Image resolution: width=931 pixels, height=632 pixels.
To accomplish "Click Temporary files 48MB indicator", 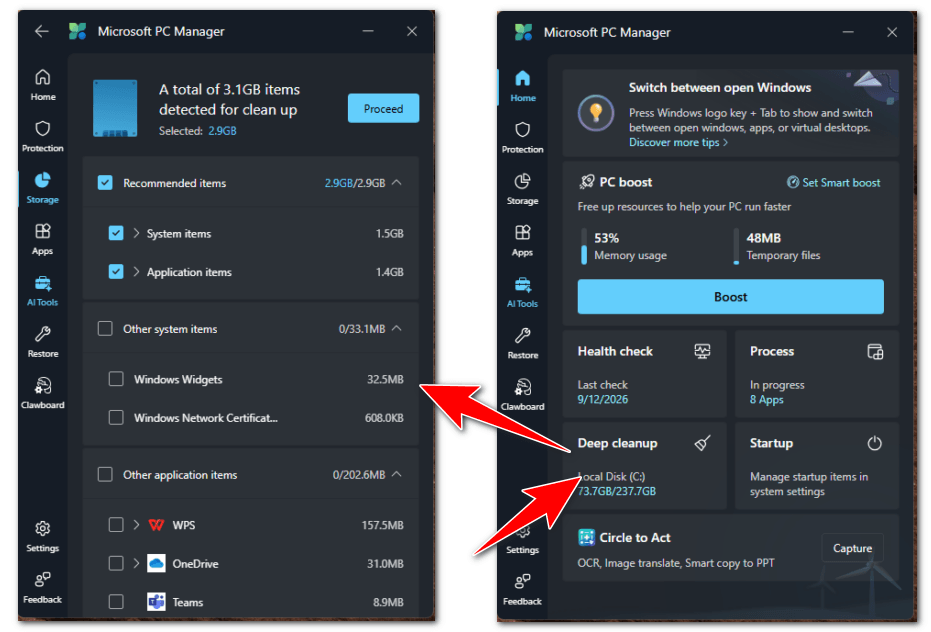I will point(777,246).
